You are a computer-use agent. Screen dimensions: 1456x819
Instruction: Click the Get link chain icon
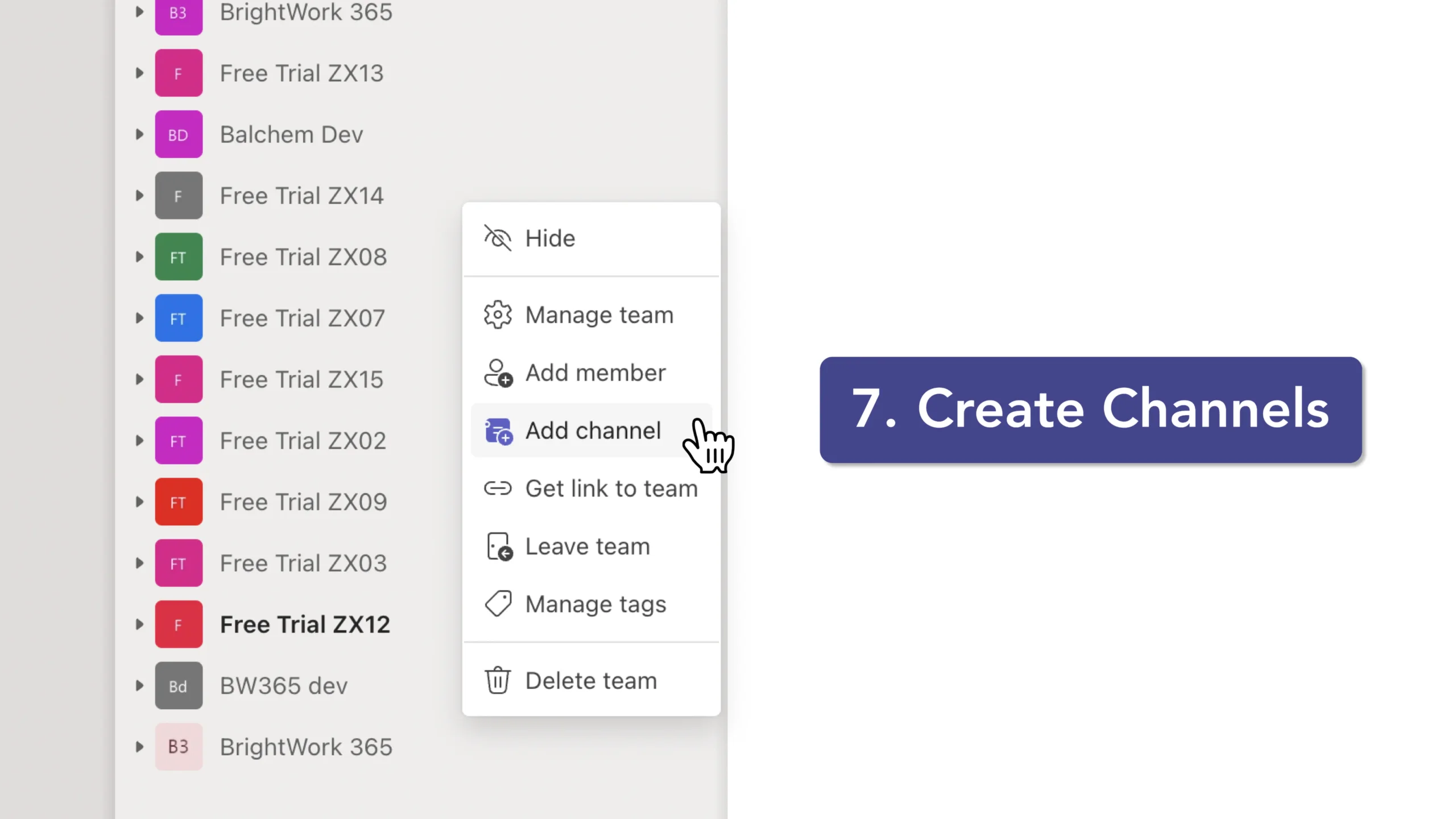(x=498, y=489)
